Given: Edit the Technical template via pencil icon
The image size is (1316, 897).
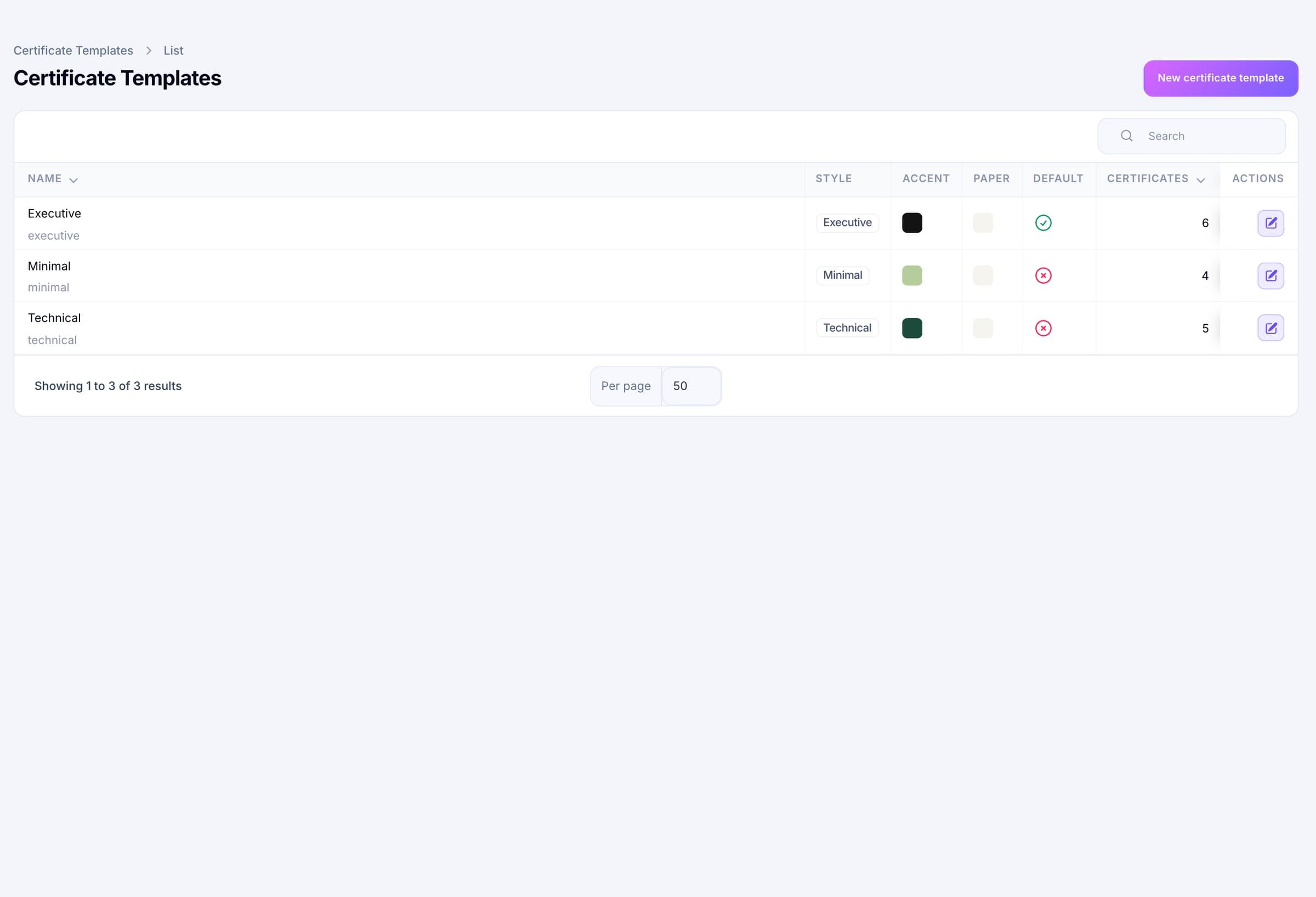Looking at the screenshot, I should [x=1270, y=328].
